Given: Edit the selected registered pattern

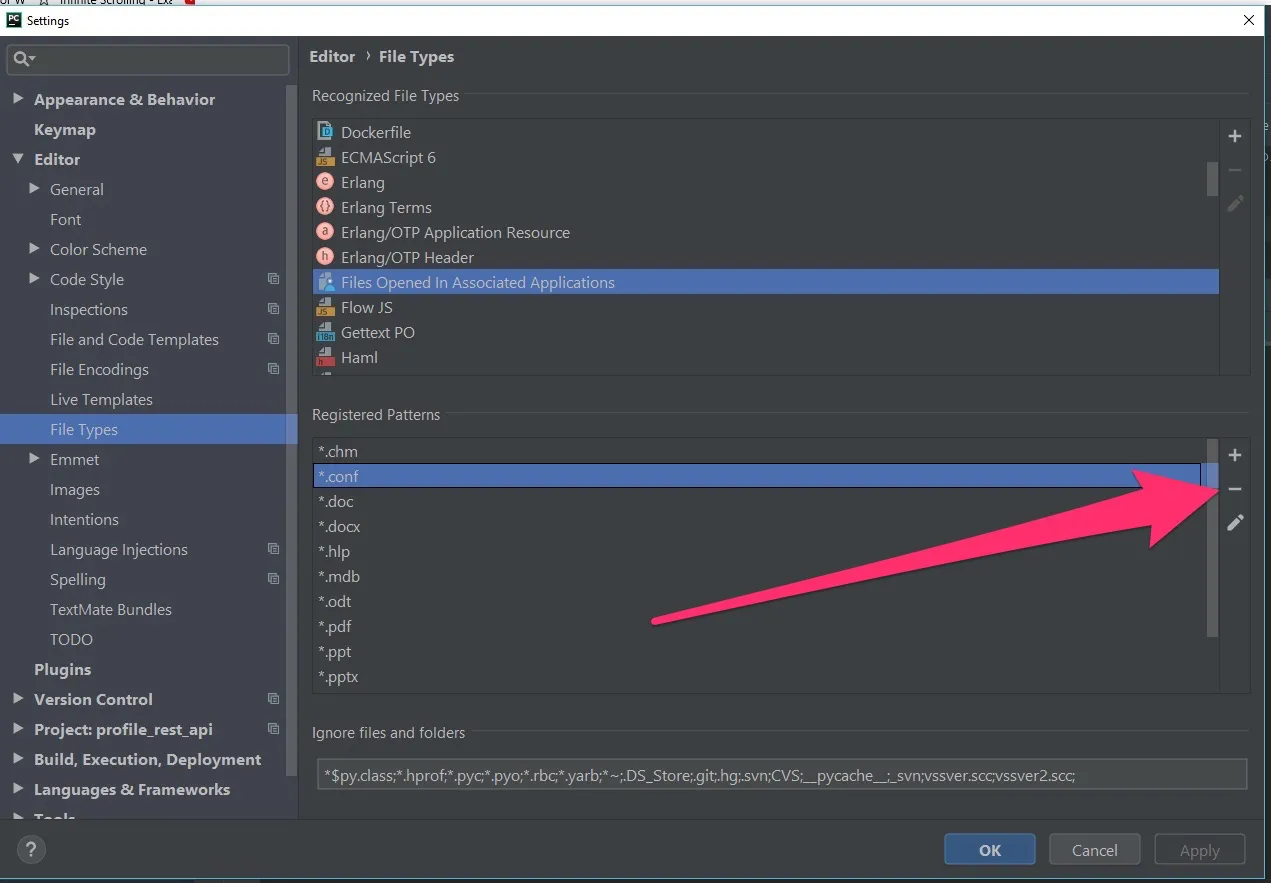Looking at the screenshot, I should 1235,522.
